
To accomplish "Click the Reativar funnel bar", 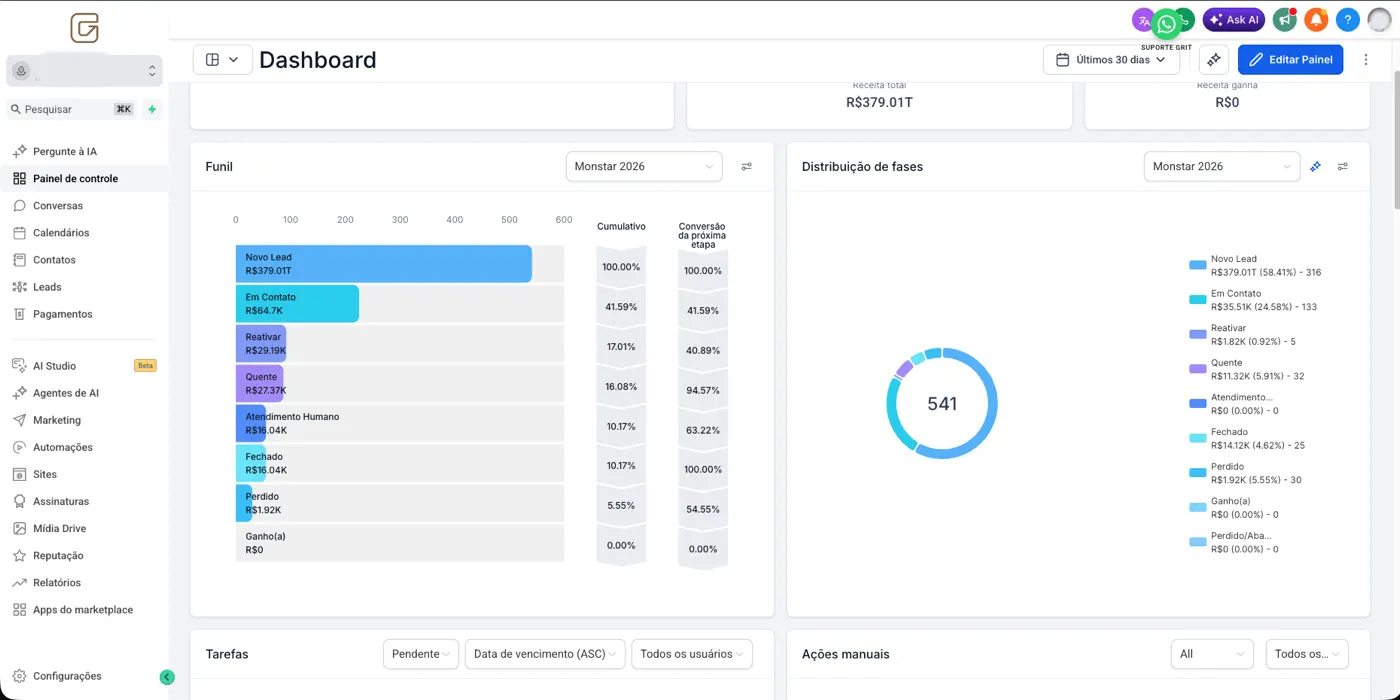I will (x=261, y=344).
